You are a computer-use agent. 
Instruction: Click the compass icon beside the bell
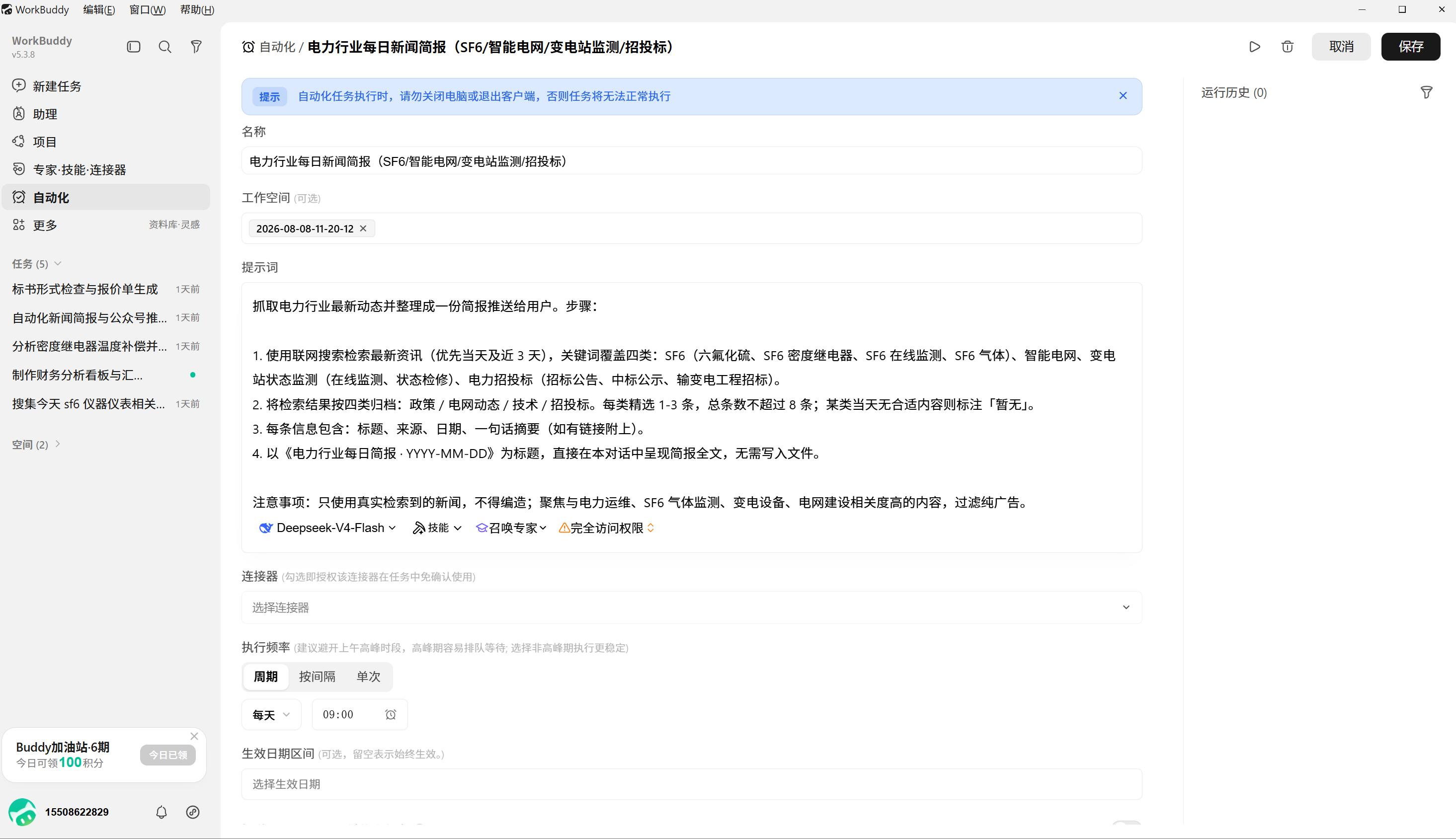193,812
